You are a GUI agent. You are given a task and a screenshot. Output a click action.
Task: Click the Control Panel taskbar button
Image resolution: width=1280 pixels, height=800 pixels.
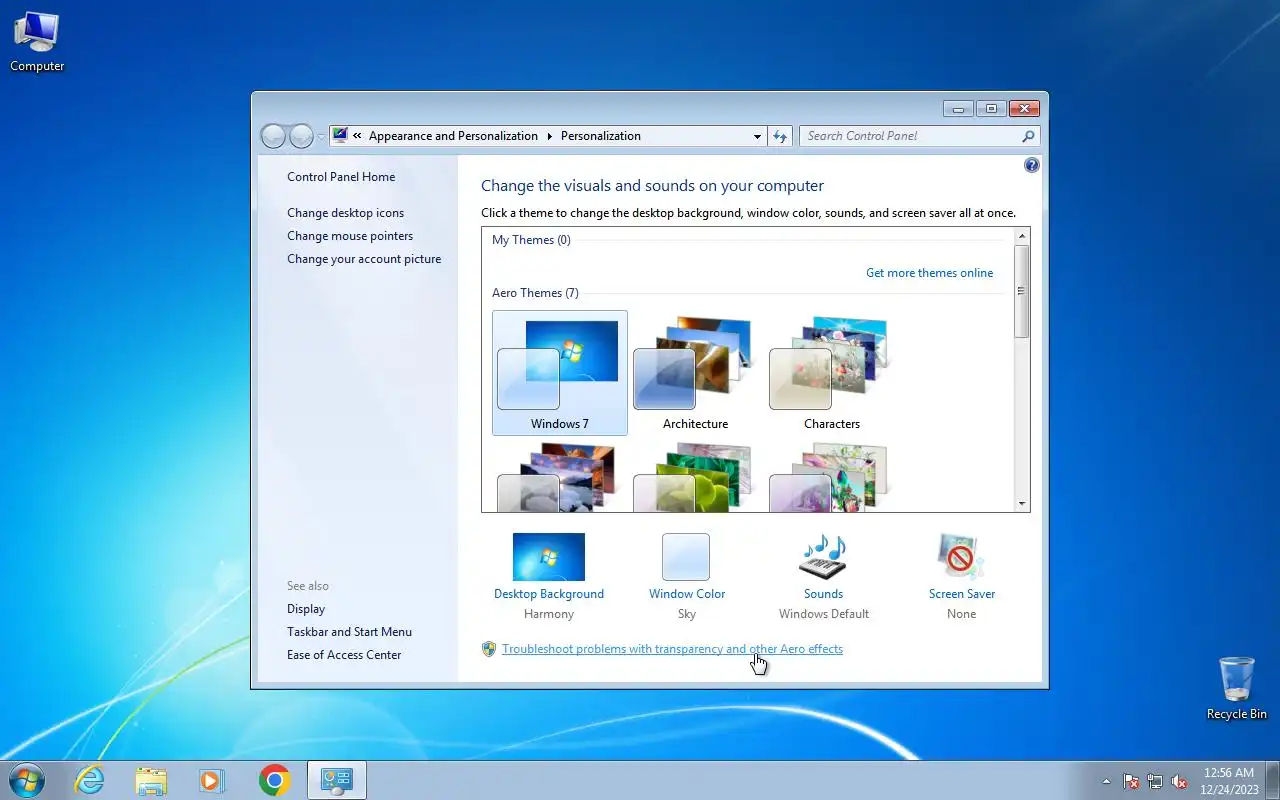337,780
